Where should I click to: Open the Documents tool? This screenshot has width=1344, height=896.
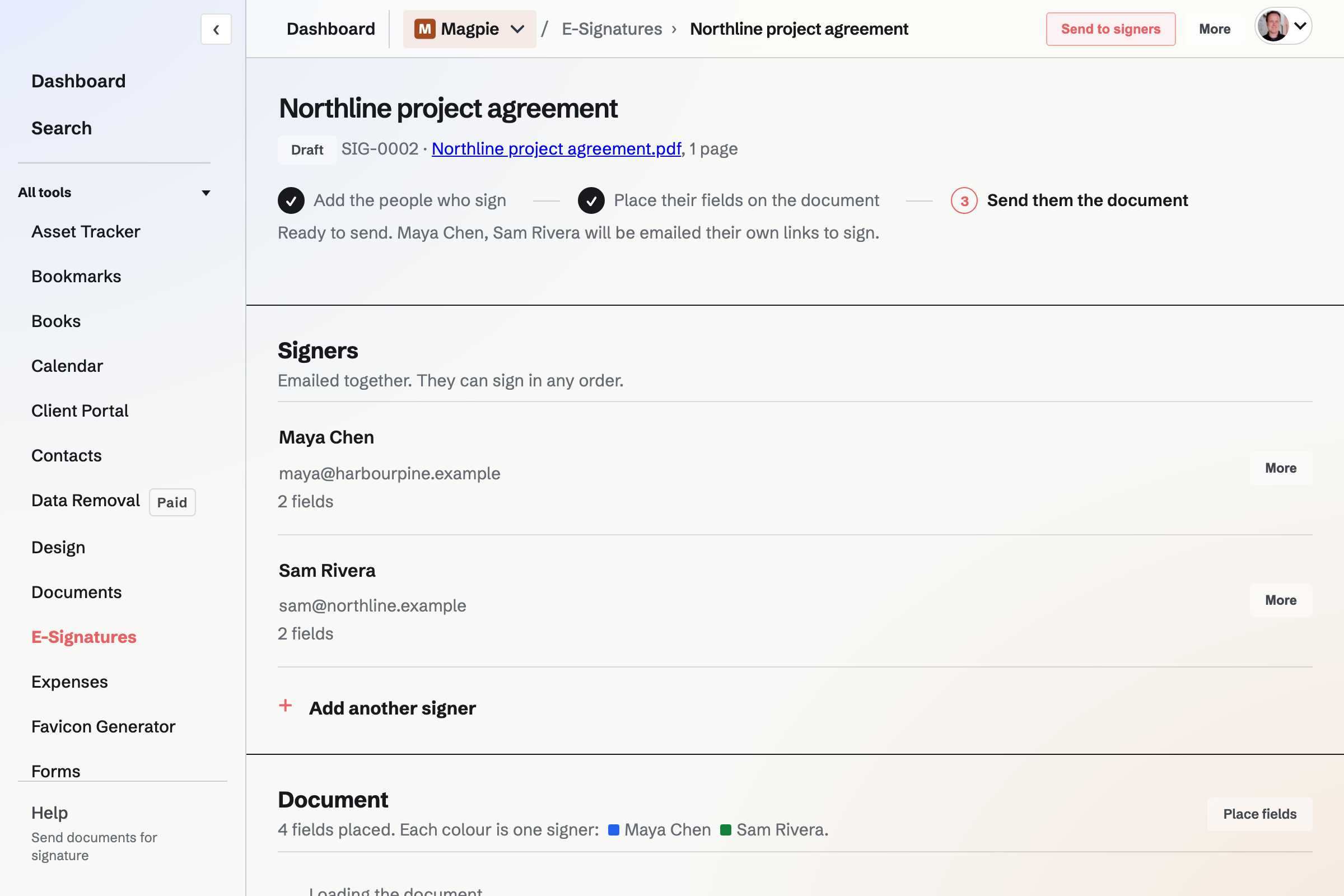76,592
